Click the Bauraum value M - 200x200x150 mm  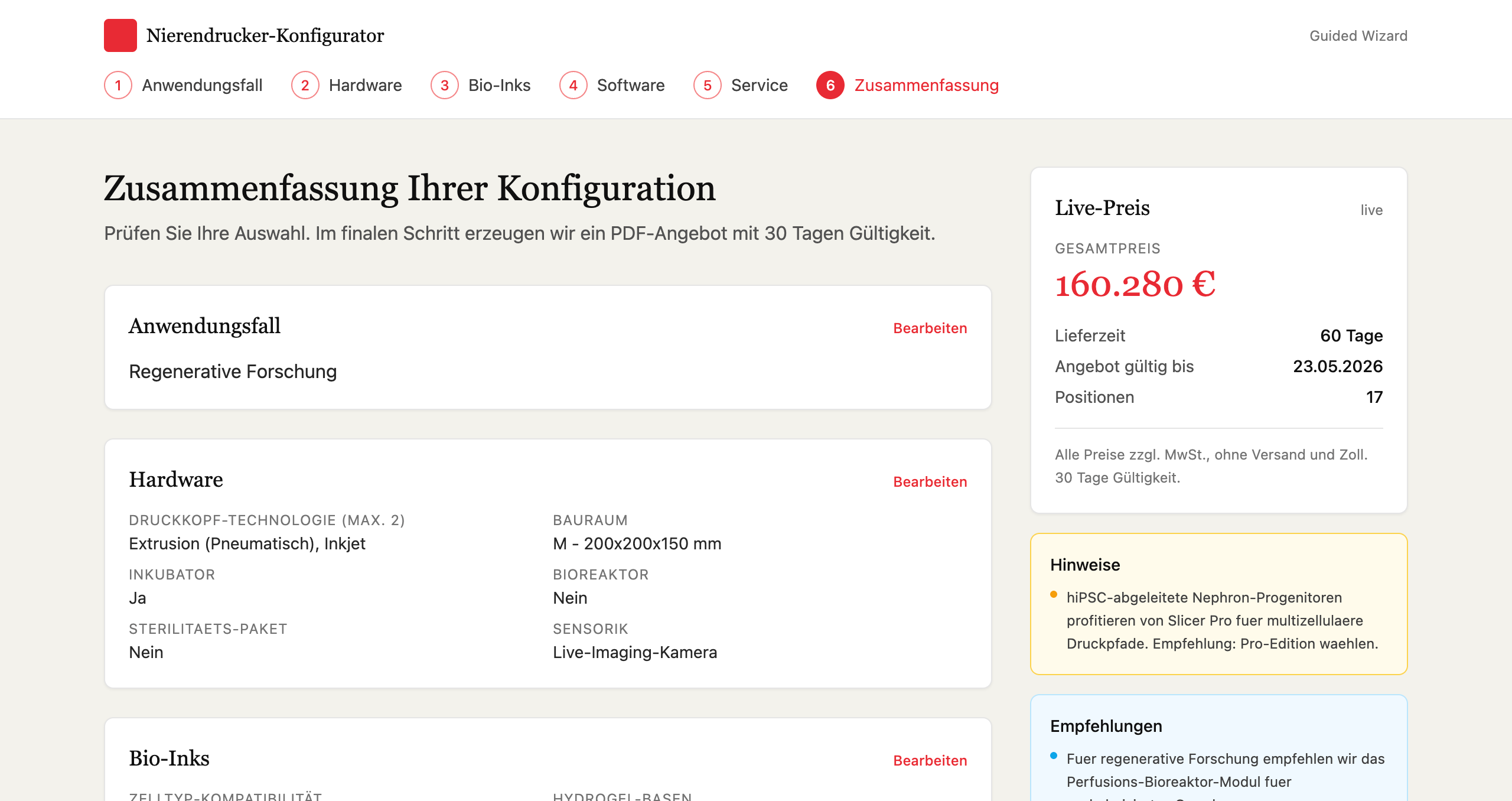tap(637, 543)
